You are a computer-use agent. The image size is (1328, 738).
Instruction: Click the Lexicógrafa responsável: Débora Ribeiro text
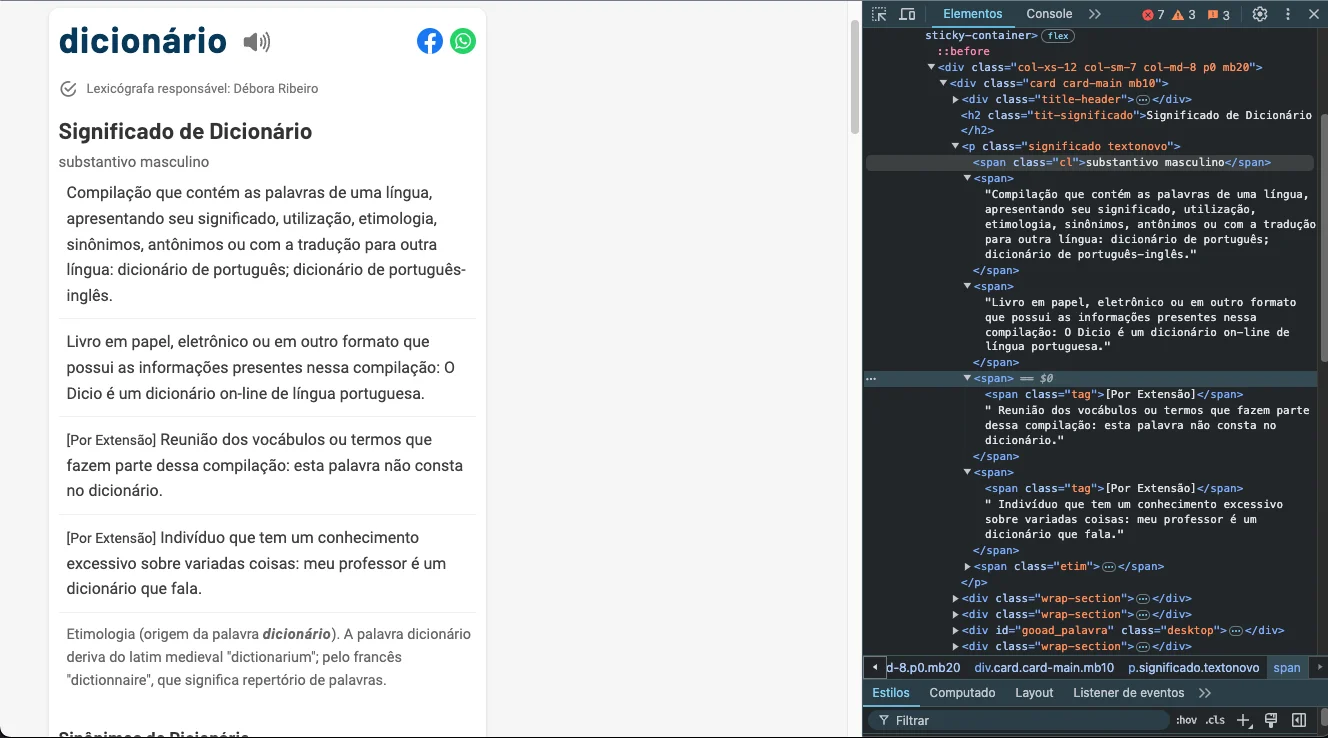point(202,89)
